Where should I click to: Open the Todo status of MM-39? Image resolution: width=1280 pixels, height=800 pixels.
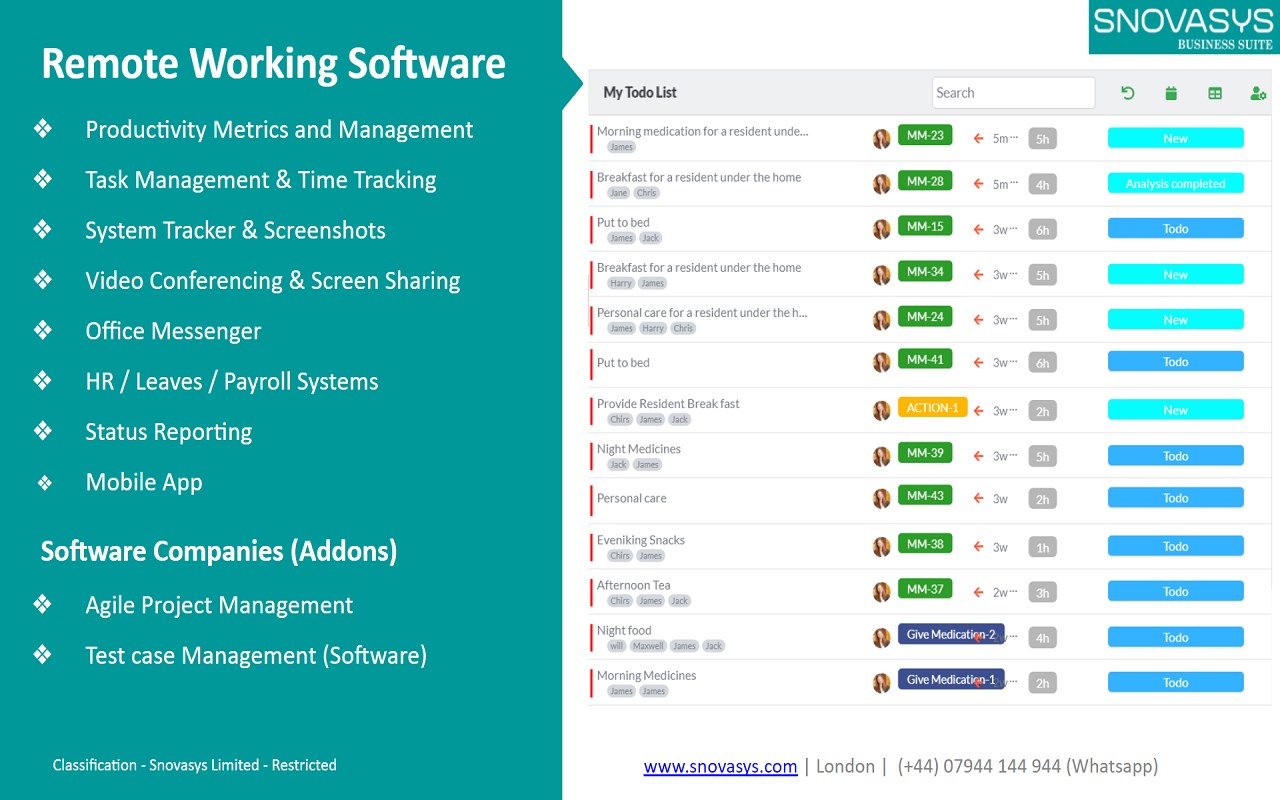[1175, 456]
